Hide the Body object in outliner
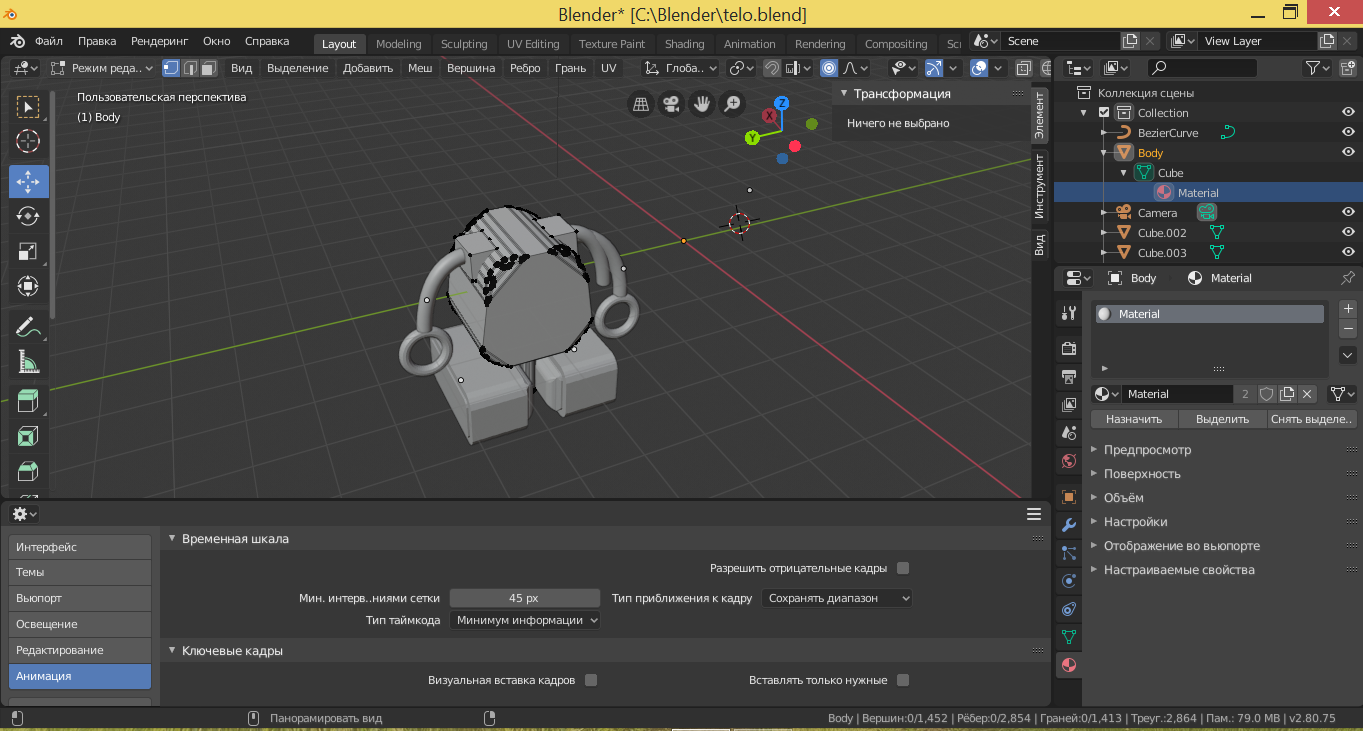1363x731 pixels. coord(1348,153)
